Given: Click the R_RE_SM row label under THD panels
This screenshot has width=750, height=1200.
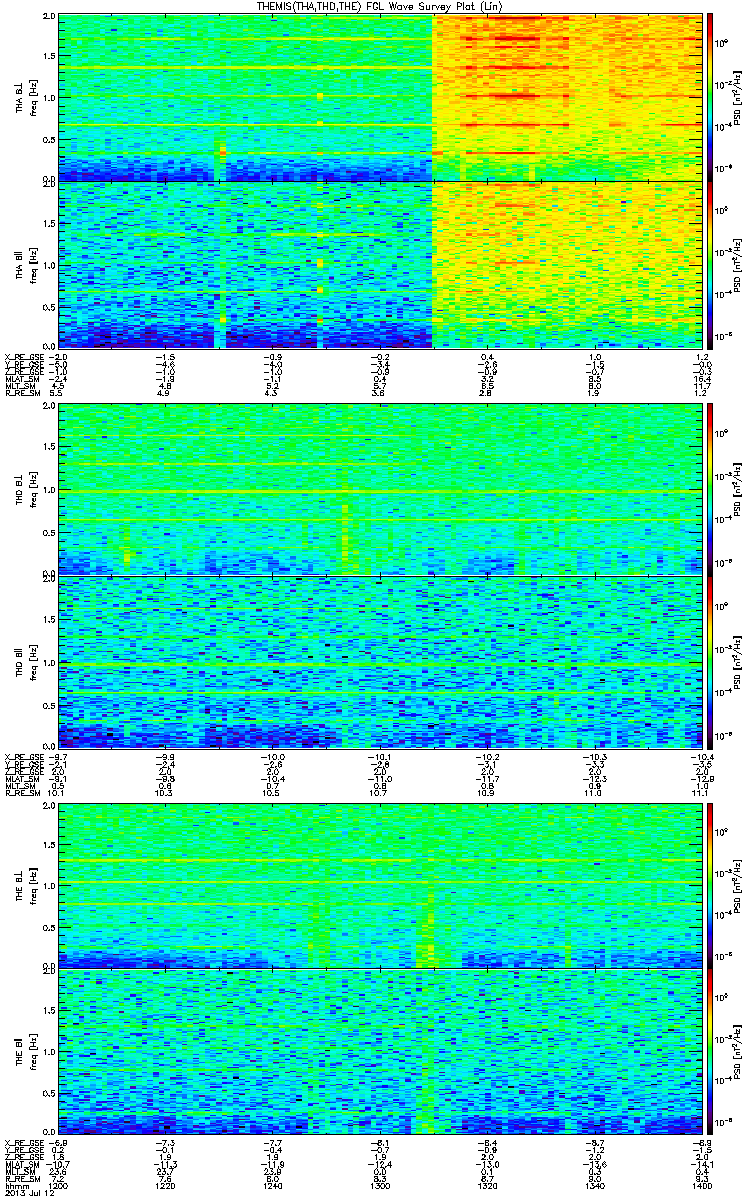Looking at the screenshot, I should point(21,793).
